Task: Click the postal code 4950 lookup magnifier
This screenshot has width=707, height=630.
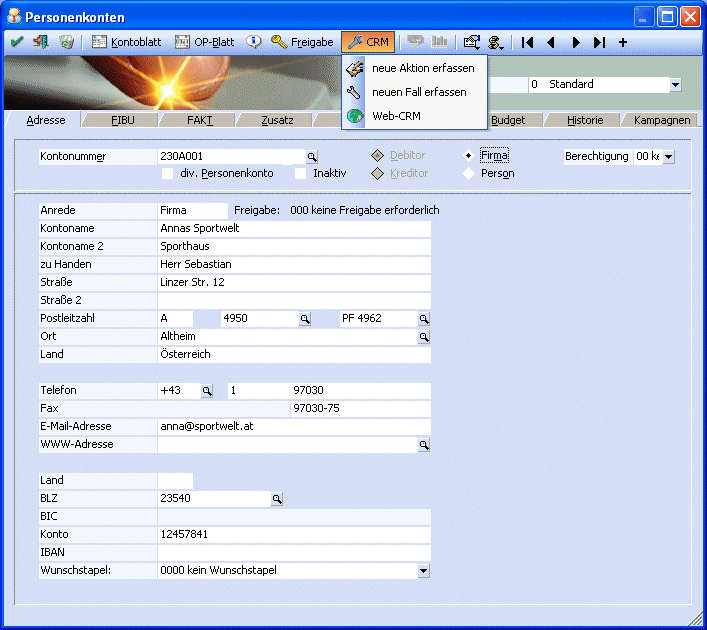Action: 305,319
